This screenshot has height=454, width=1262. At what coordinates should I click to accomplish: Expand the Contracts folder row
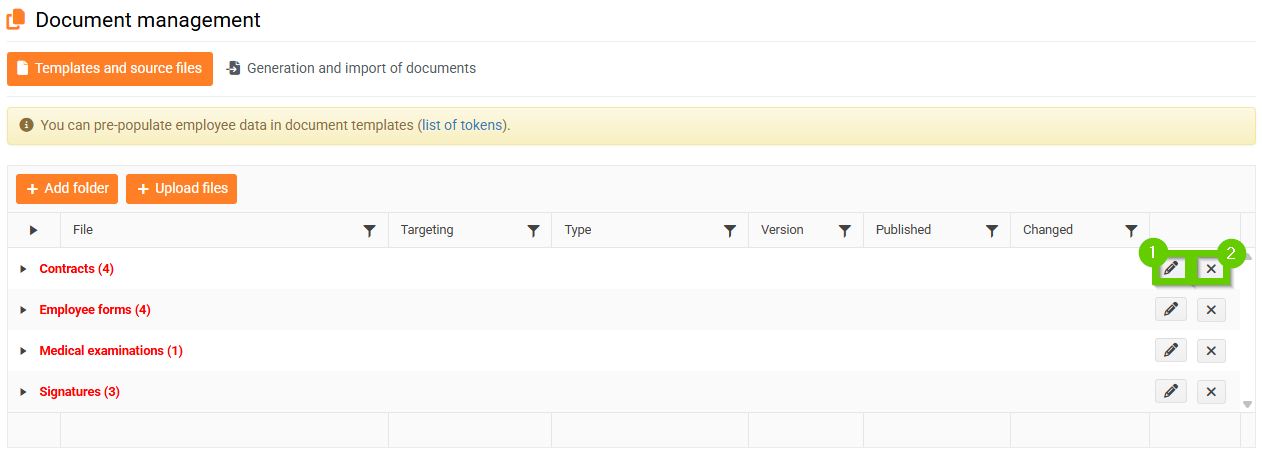[x=24, y=269]
